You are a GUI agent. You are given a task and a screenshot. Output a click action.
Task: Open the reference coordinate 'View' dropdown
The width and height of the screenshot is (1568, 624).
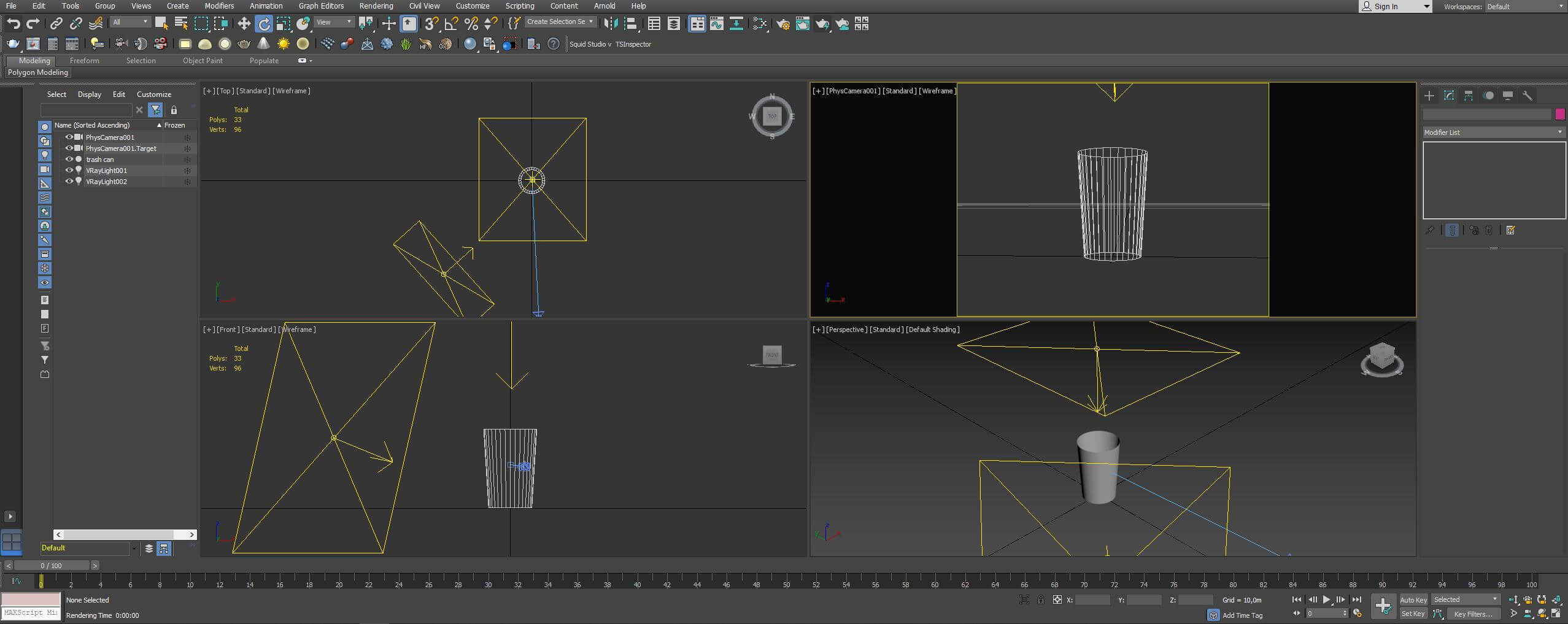coord(334,22)
